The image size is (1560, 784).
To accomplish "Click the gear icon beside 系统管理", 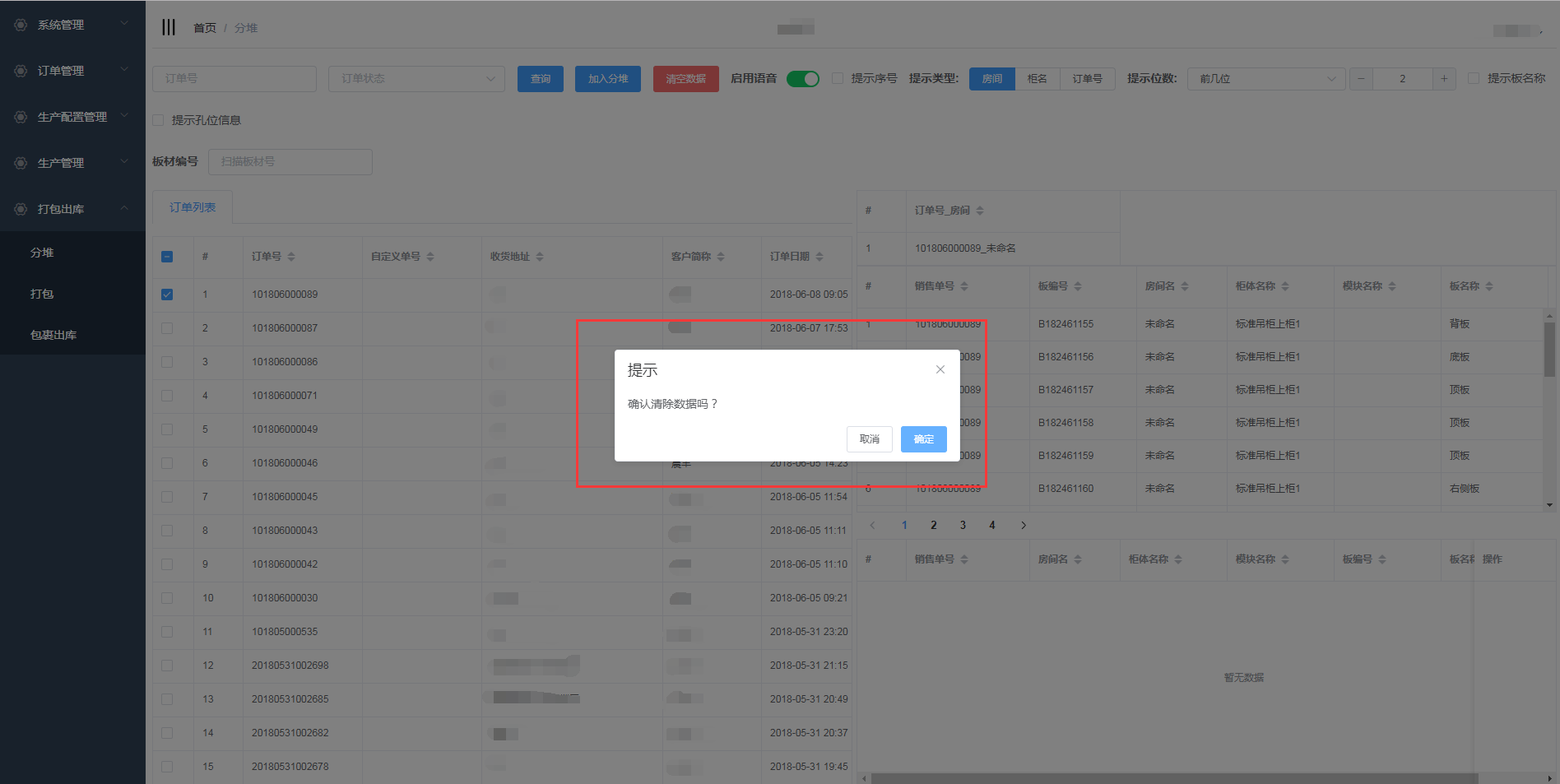I will 21,25.
